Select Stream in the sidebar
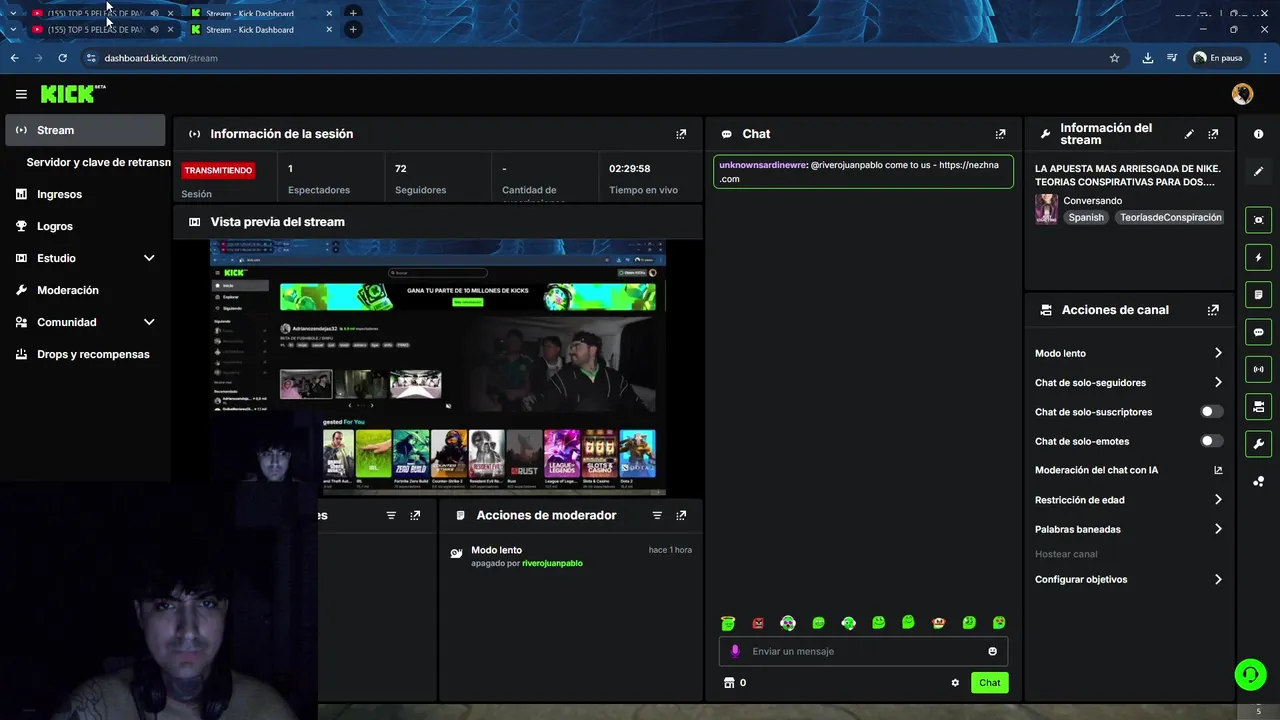 click(85, 130)
